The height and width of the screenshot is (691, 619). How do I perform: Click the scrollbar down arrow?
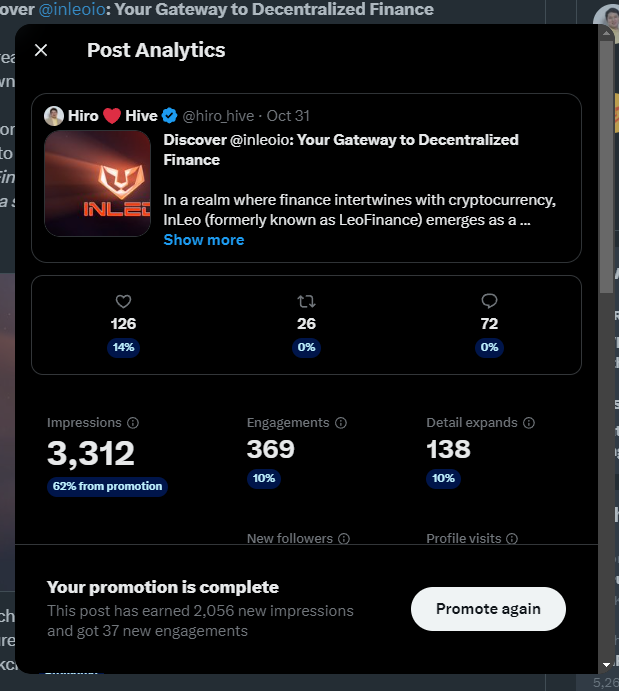606,665
